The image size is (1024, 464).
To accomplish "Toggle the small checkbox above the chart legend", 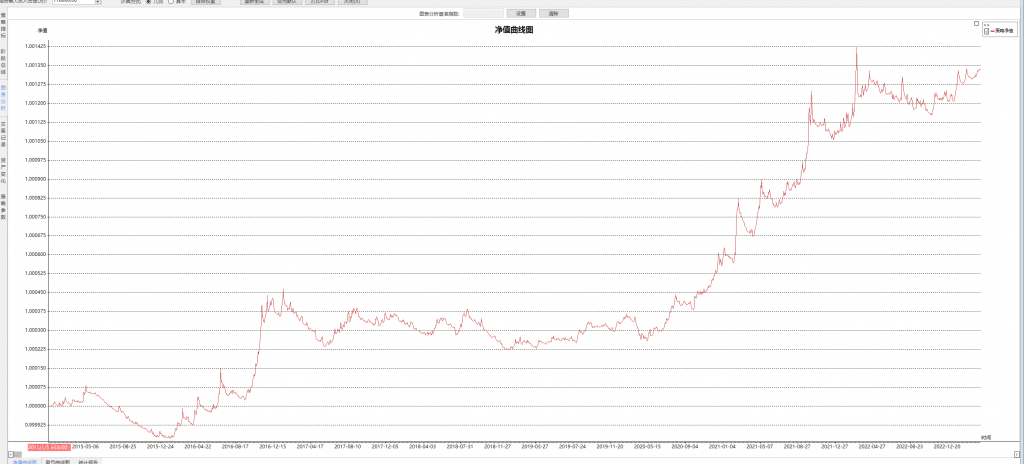I will coord(976,23).
